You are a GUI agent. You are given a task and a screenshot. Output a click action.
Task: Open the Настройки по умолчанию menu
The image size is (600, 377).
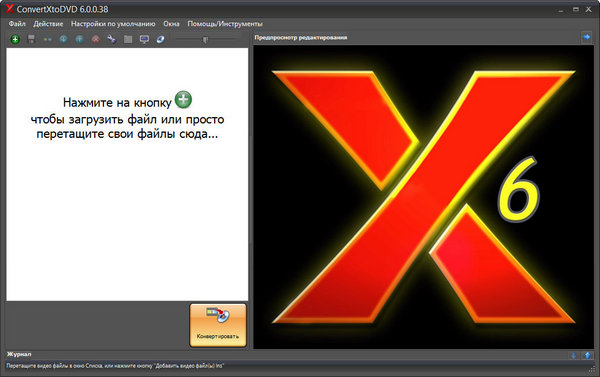point(113,24)
